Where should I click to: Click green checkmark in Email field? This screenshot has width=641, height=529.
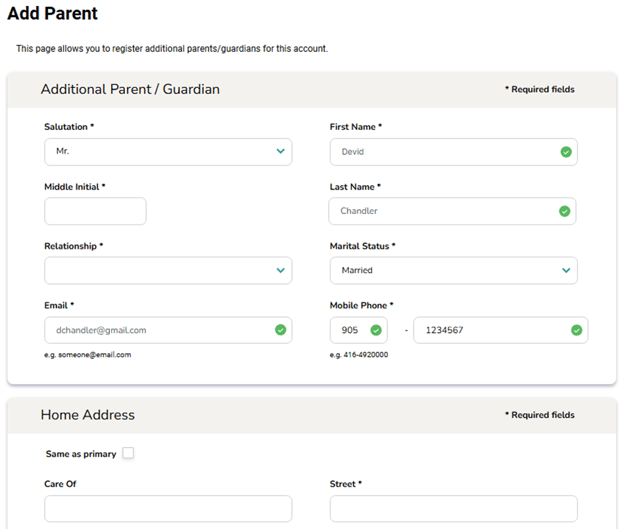(280, 330)
